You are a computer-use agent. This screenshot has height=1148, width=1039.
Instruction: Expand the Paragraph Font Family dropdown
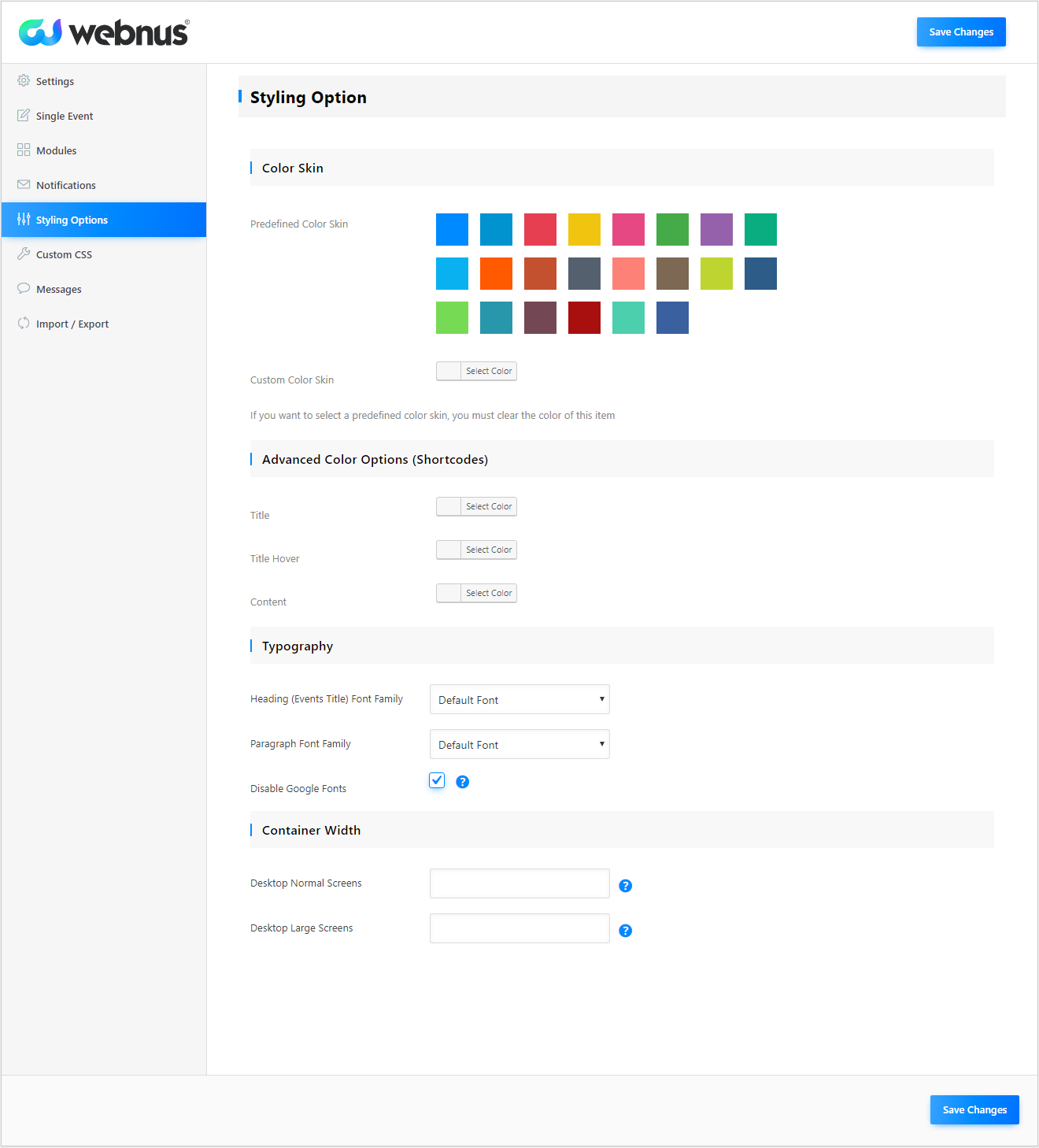click(x=519, y=744)
